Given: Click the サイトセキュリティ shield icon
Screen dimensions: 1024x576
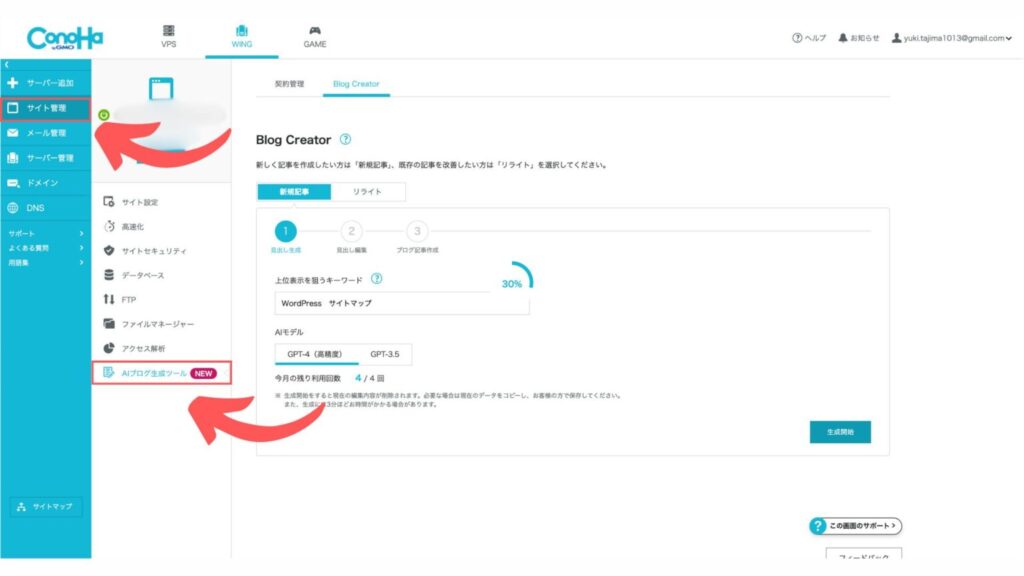Looking at the screenshot, I should coord(109,251).
